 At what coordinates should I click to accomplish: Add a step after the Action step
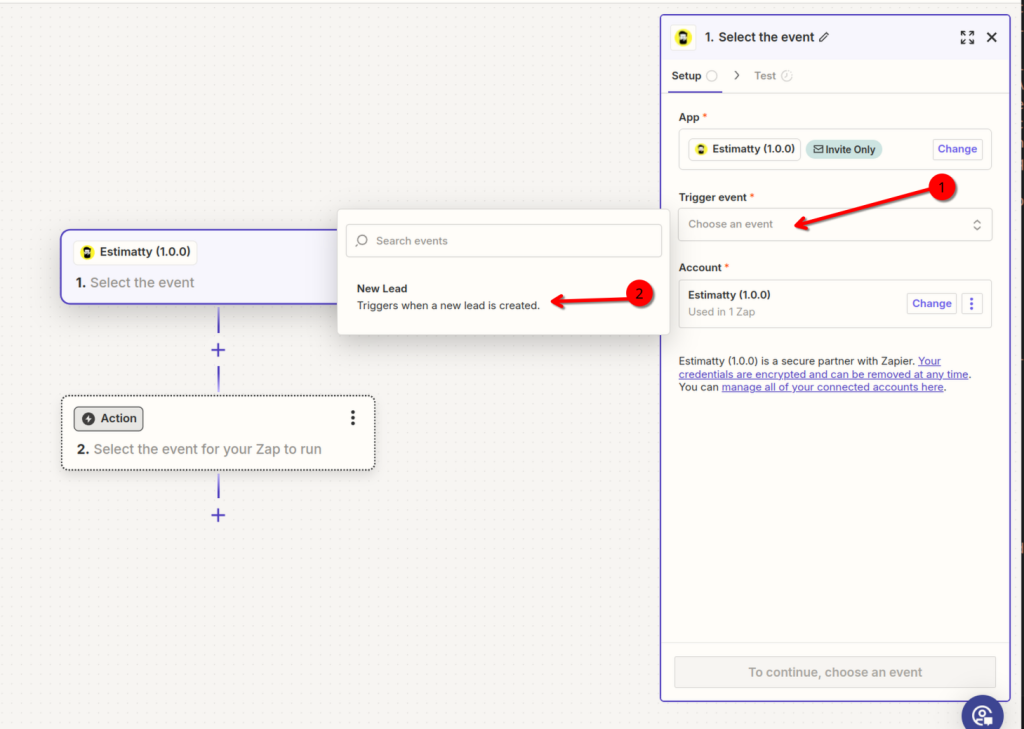coord(218,515)
